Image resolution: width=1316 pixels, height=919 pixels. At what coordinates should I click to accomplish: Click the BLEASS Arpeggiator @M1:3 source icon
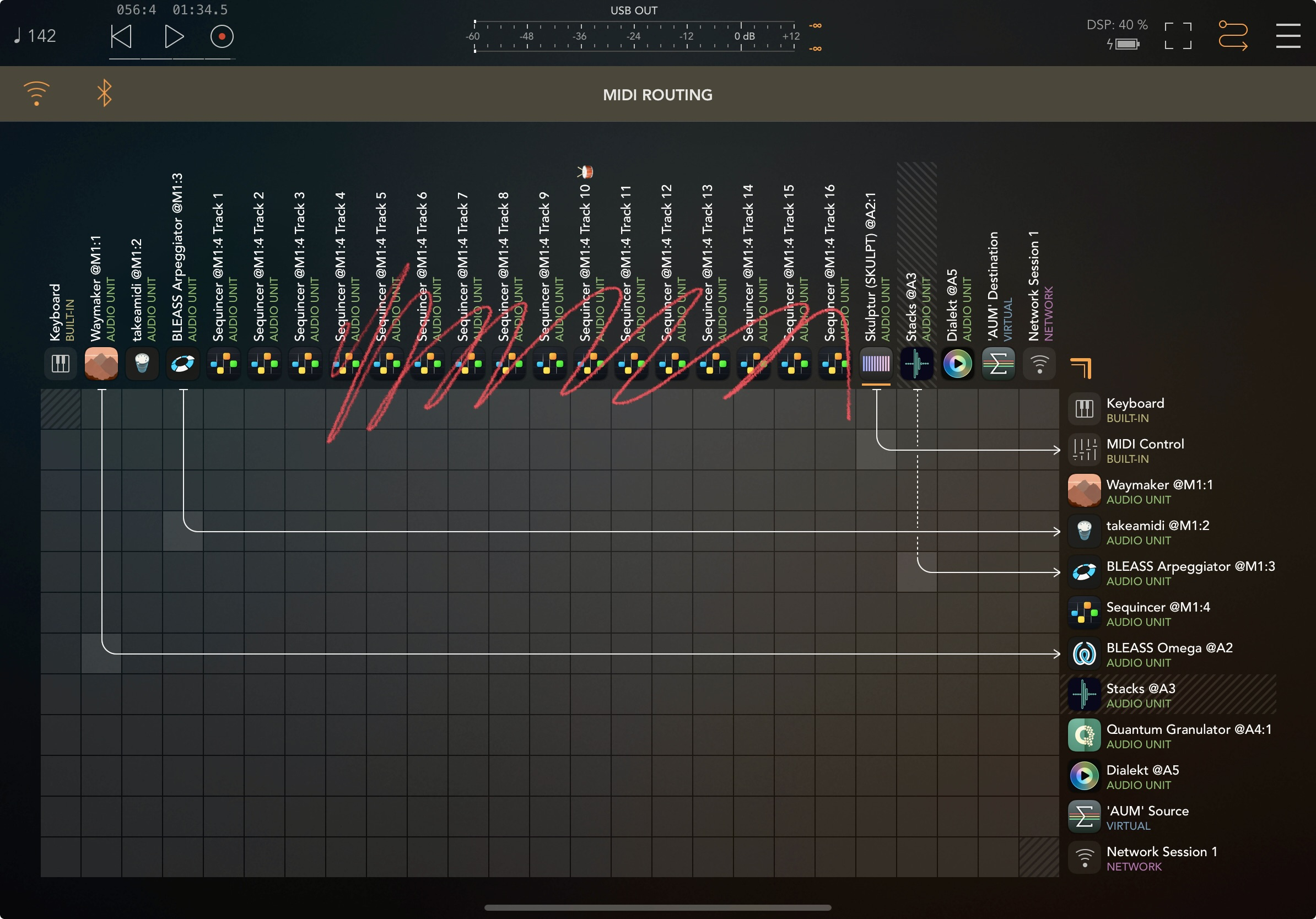[183, 363]
